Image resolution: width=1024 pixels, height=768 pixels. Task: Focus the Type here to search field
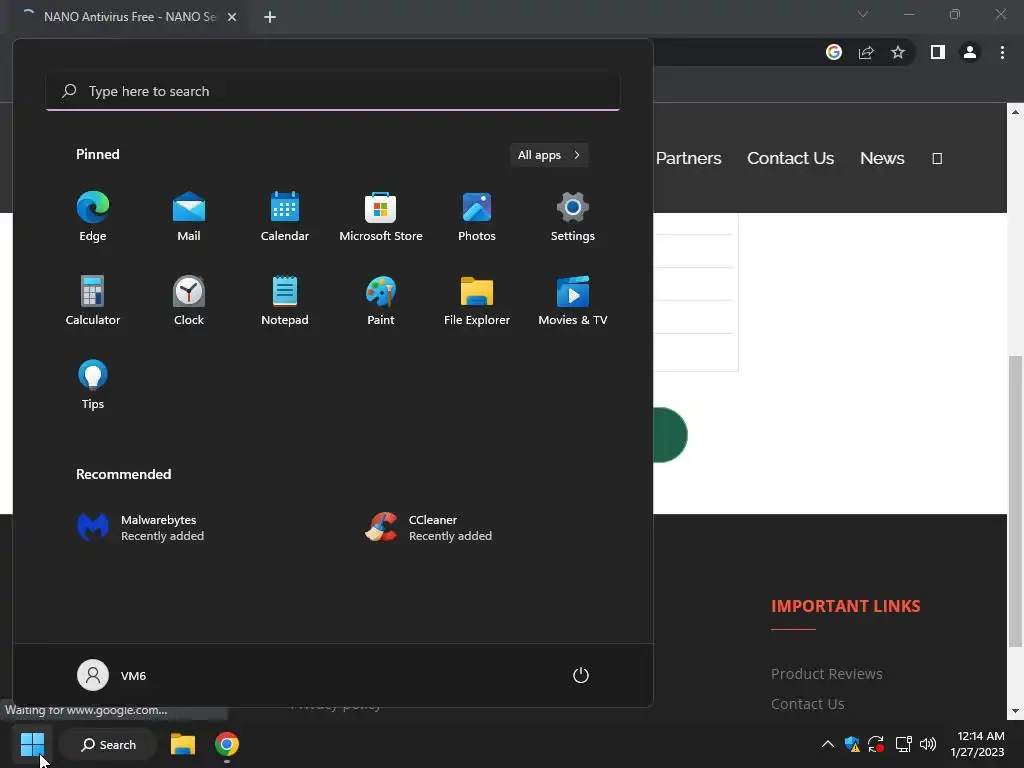[333, 91]
